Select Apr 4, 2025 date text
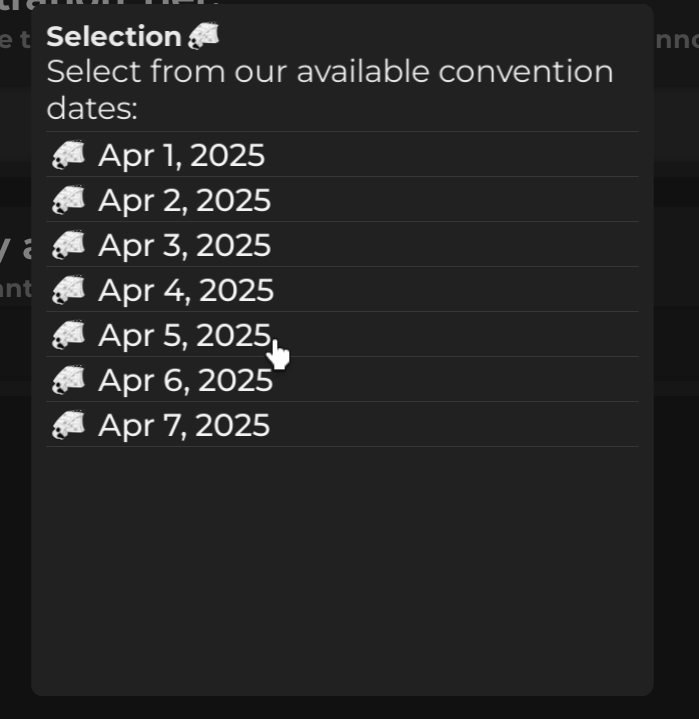The image size is (699, 719). click(x=185, y=290)
